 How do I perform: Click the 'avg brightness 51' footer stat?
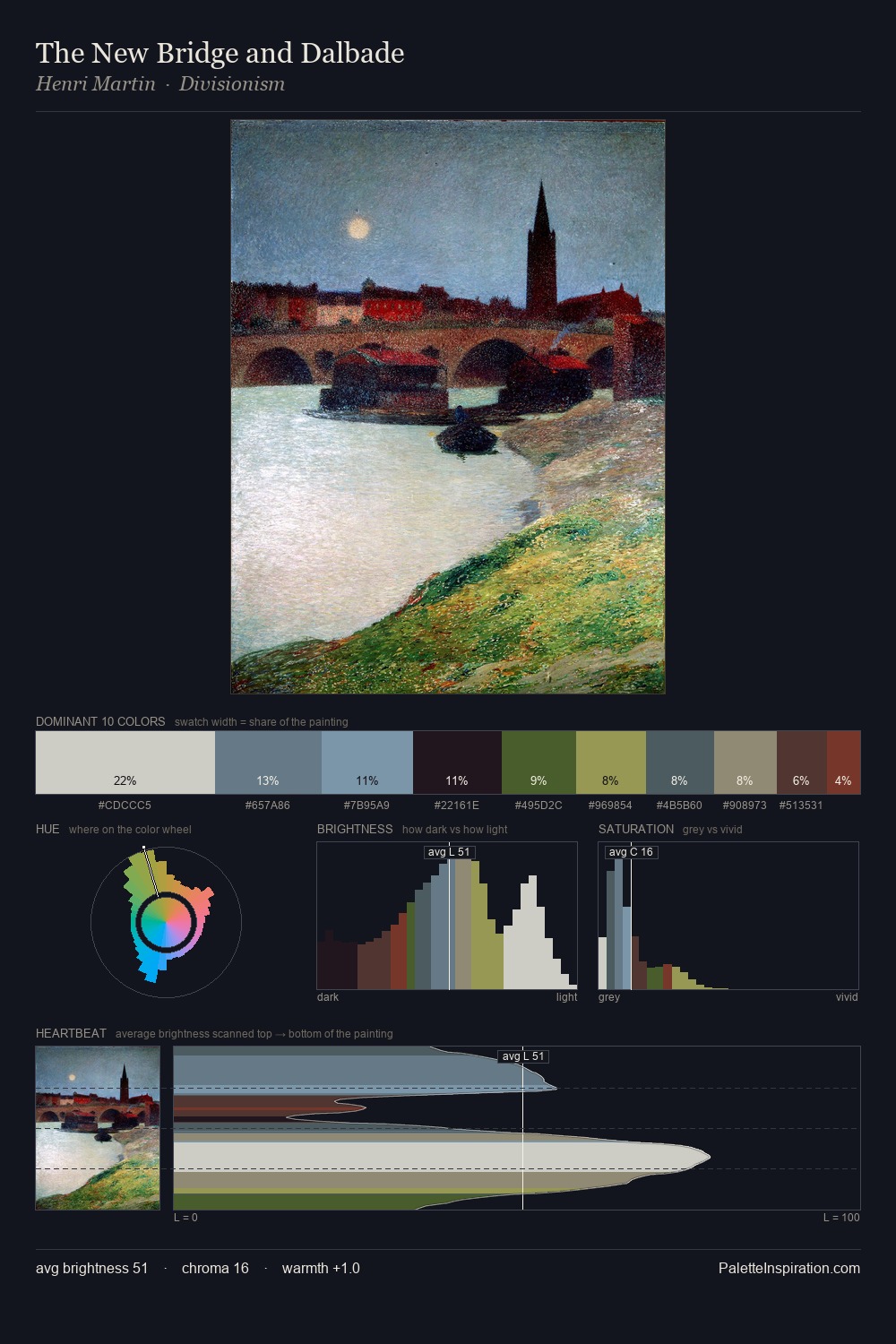coord(91,1268)
